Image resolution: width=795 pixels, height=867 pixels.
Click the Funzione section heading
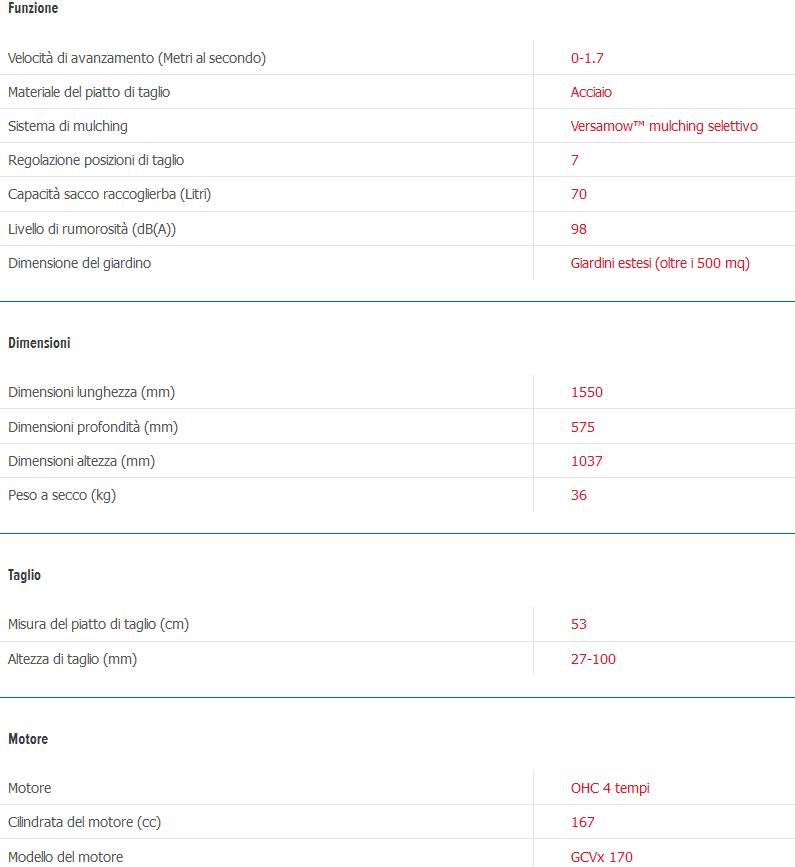pyautogui.click(x=33, y=8)
